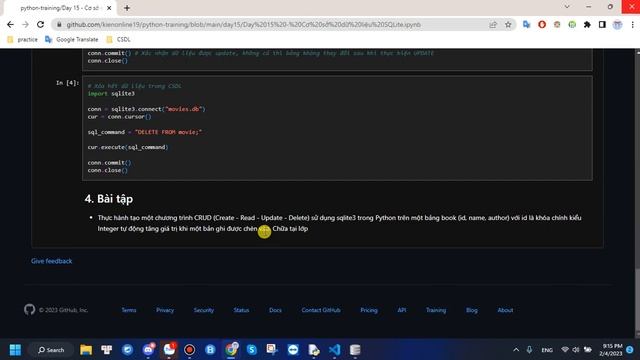Viewport: 640px width, 360px height.
Task: Open Training footer link
Action: pyautogui.click(x=436, y=310)
